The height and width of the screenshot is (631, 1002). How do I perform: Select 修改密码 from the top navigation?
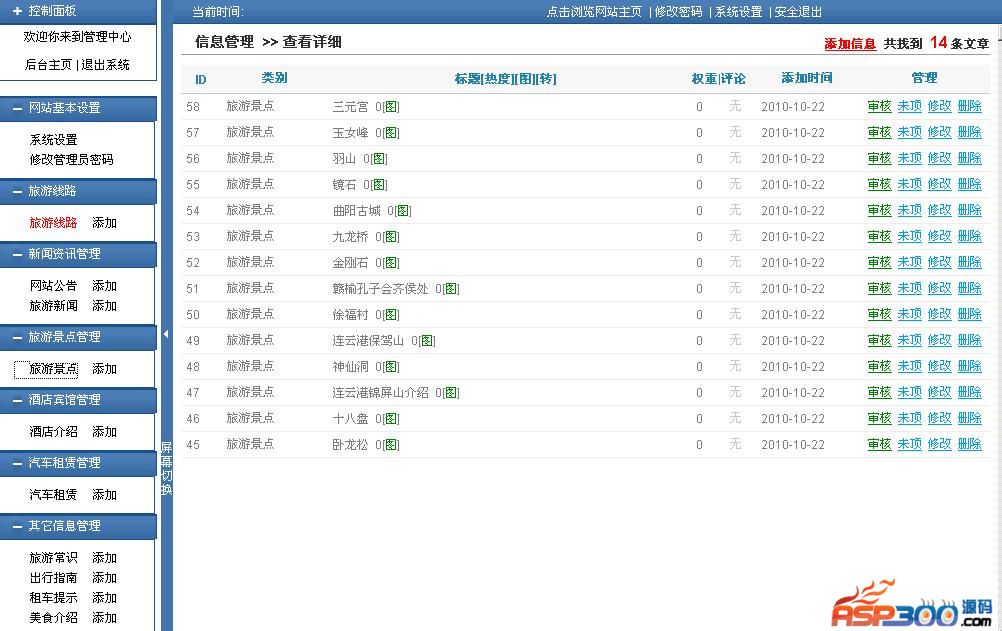pyautogui.click(x=678, y=12)
